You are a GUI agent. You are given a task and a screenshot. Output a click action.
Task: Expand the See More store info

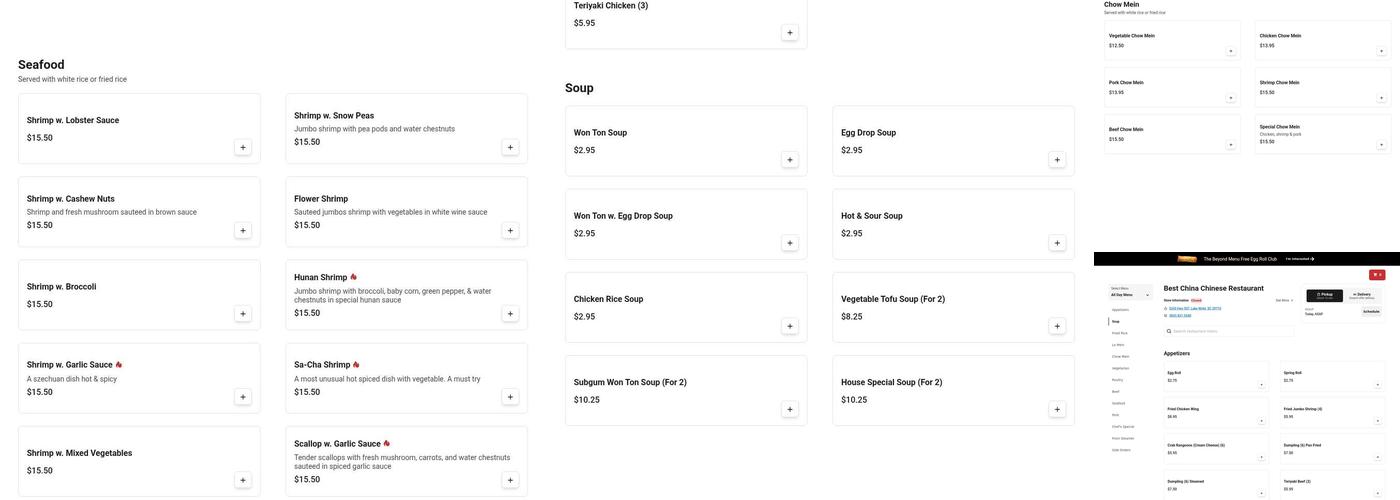click(1285, 300)
